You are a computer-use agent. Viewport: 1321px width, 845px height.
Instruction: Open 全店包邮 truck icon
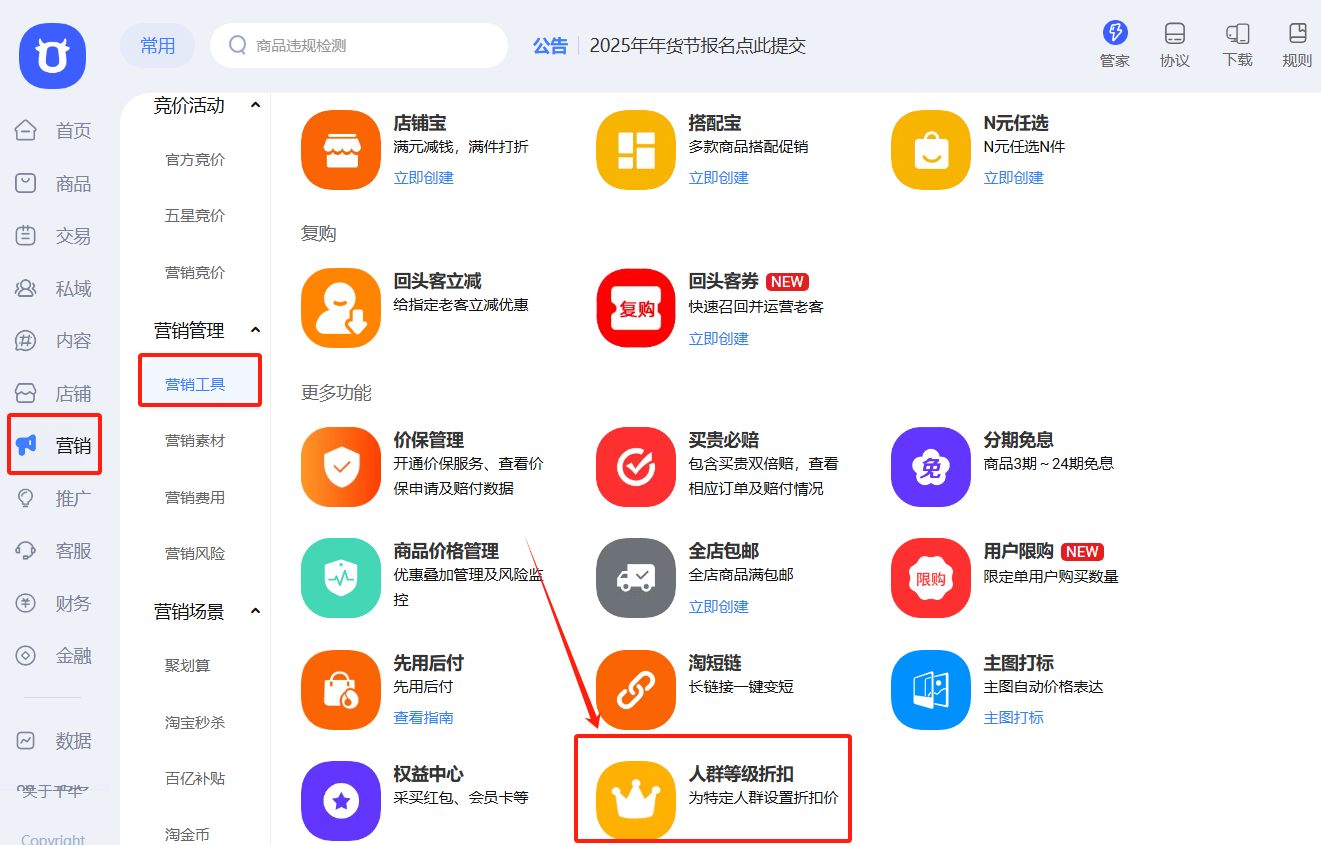(x=636, y=578)
